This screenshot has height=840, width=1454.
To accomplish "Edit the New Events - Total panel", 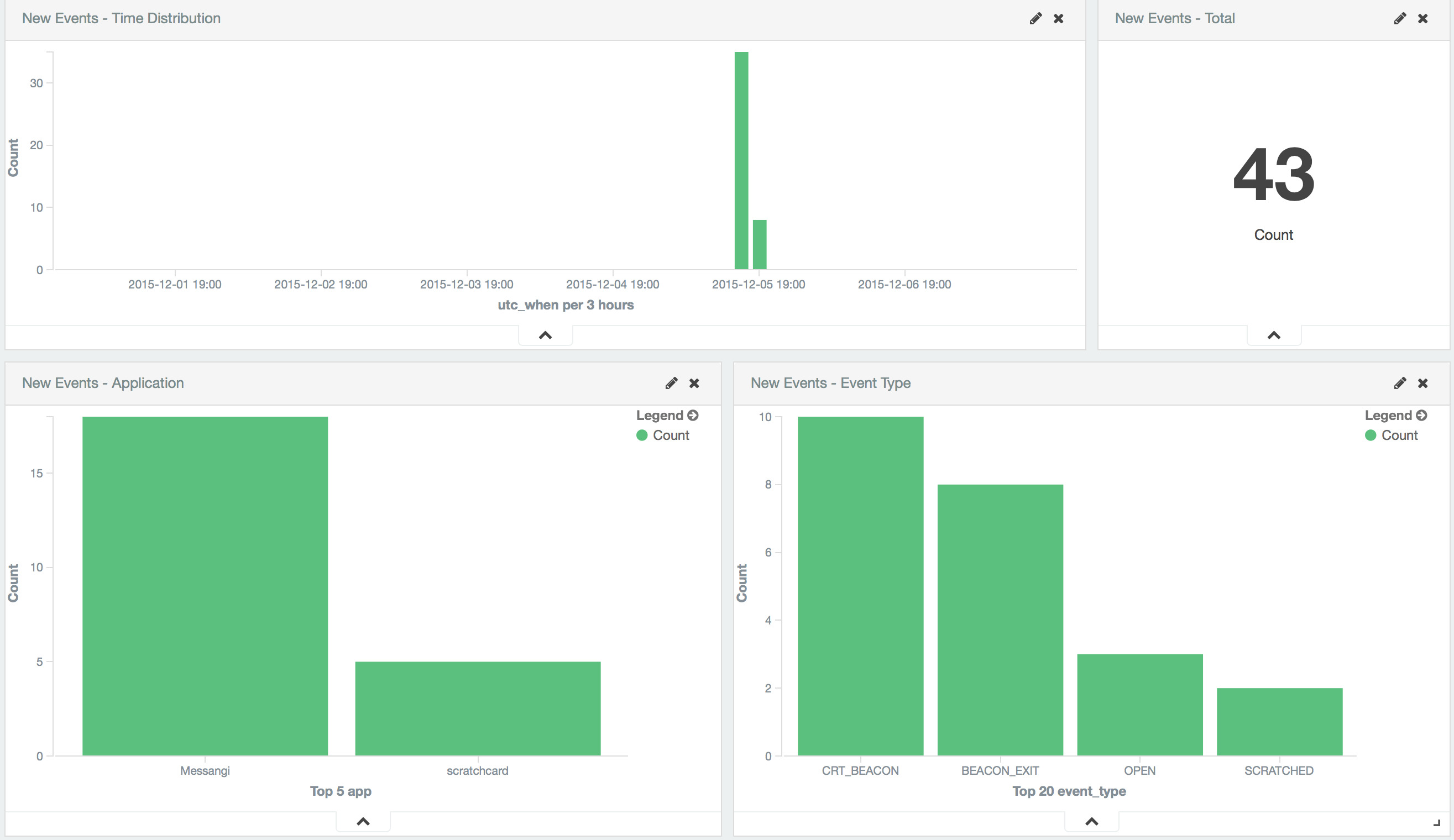I will tap(1400, 18).
